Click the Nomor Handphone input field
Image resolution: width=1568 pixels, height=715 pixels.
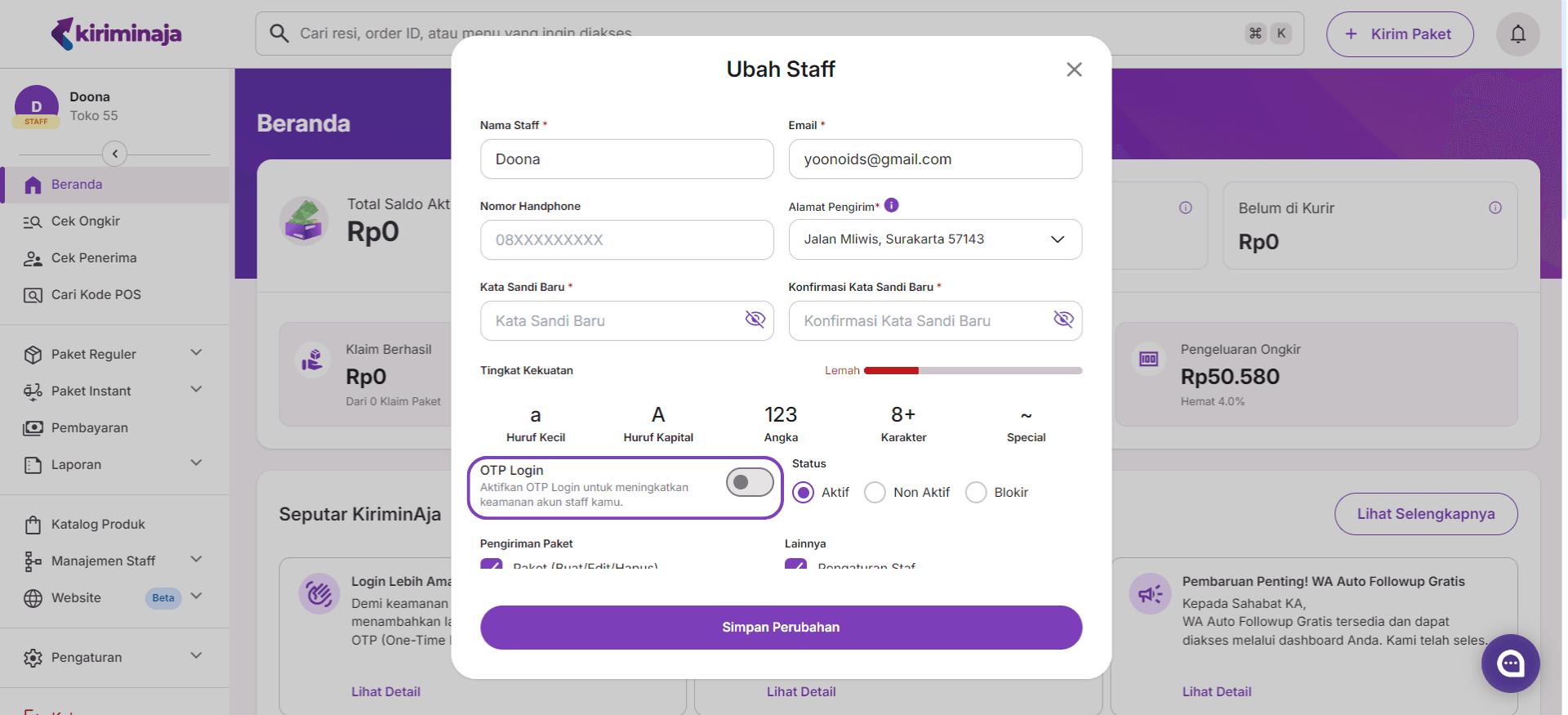point(626,239)
